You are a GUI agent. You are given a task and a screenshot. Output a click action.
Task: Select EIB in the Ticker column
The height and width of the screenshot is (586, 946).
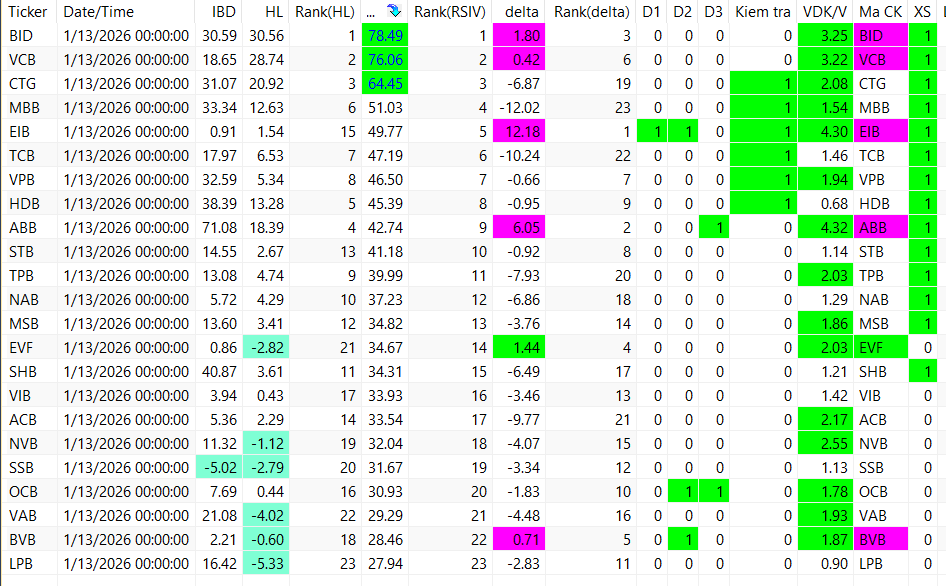pos(19,132)
